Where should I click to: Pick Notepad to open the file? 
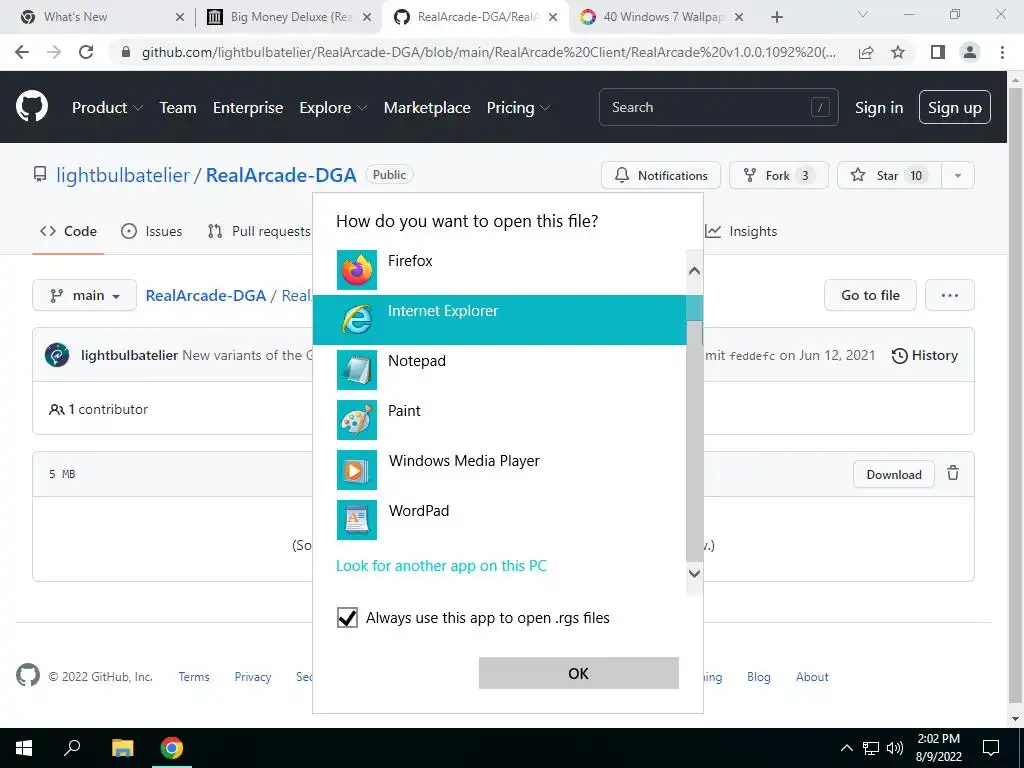(500, 370)
